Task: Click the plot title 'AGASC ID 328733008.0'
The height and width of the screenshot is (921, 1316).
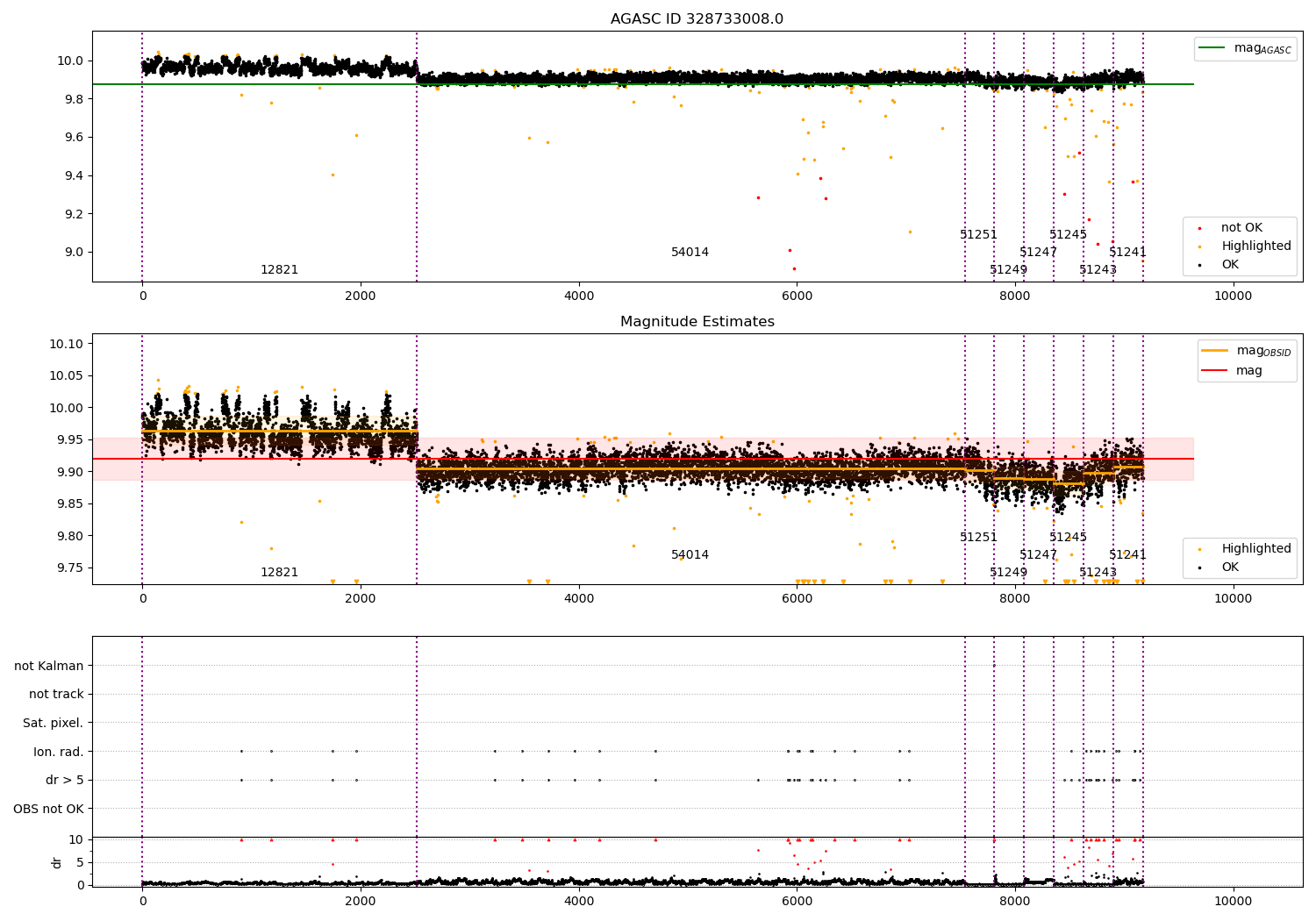Action: click(697, 19)
